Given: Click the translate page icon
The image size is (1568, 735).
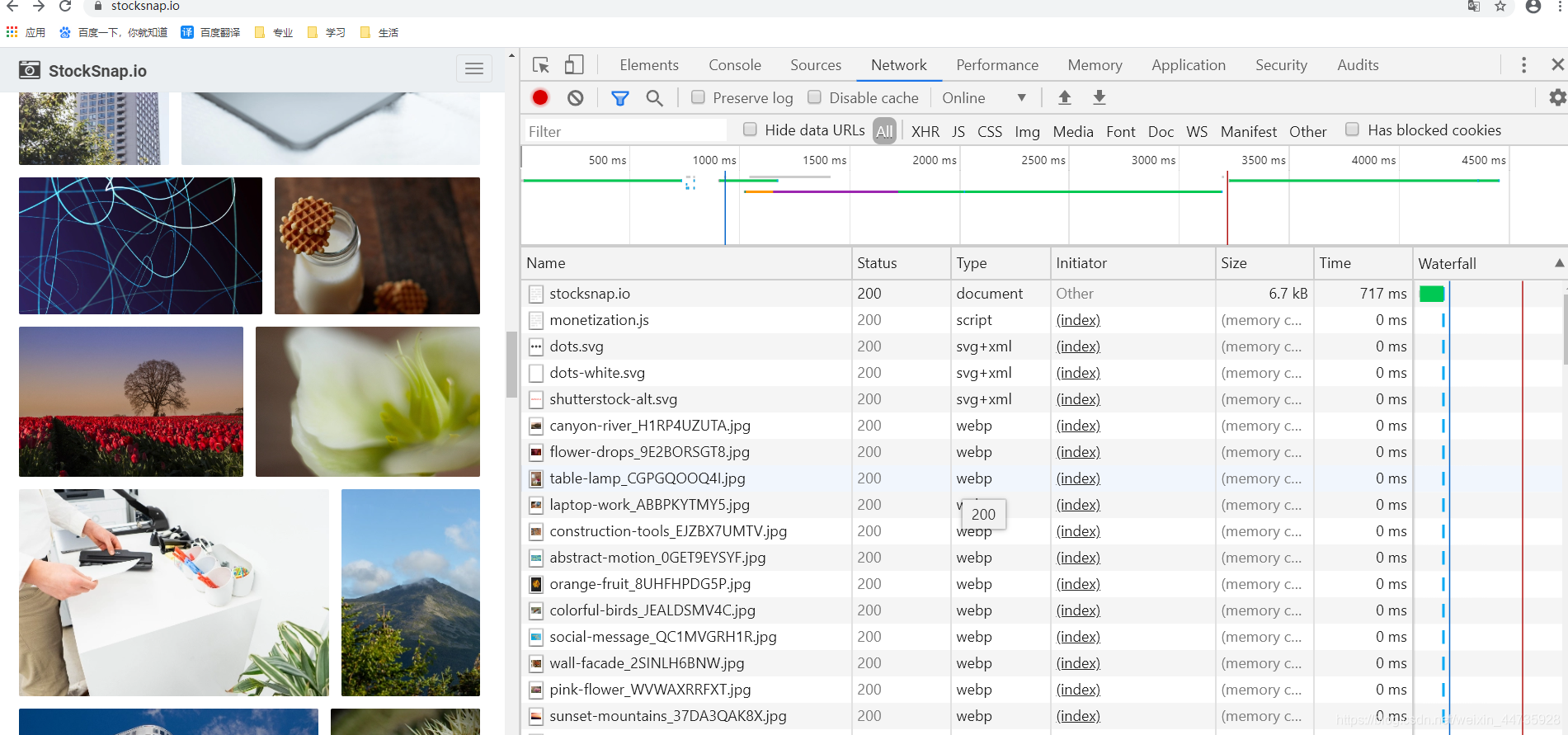Looking at the screenshot, I should click(1474, 7).
